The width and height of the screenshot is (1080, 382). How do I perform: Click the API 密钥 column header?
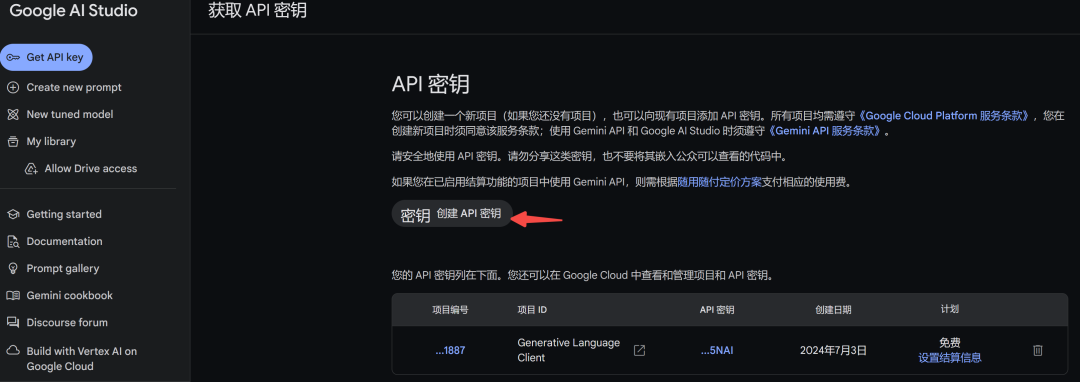point(717,310)
